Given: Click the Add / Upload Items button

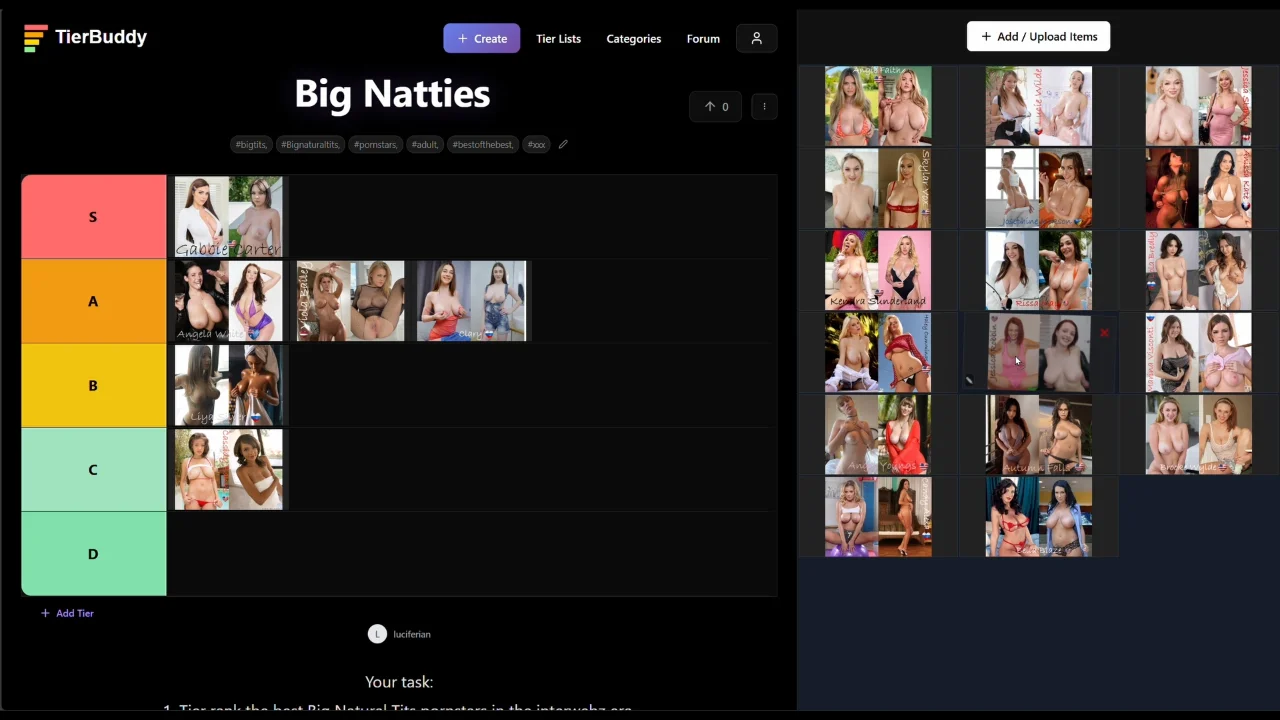Looking at the screenshot, I should [1038, 37].
